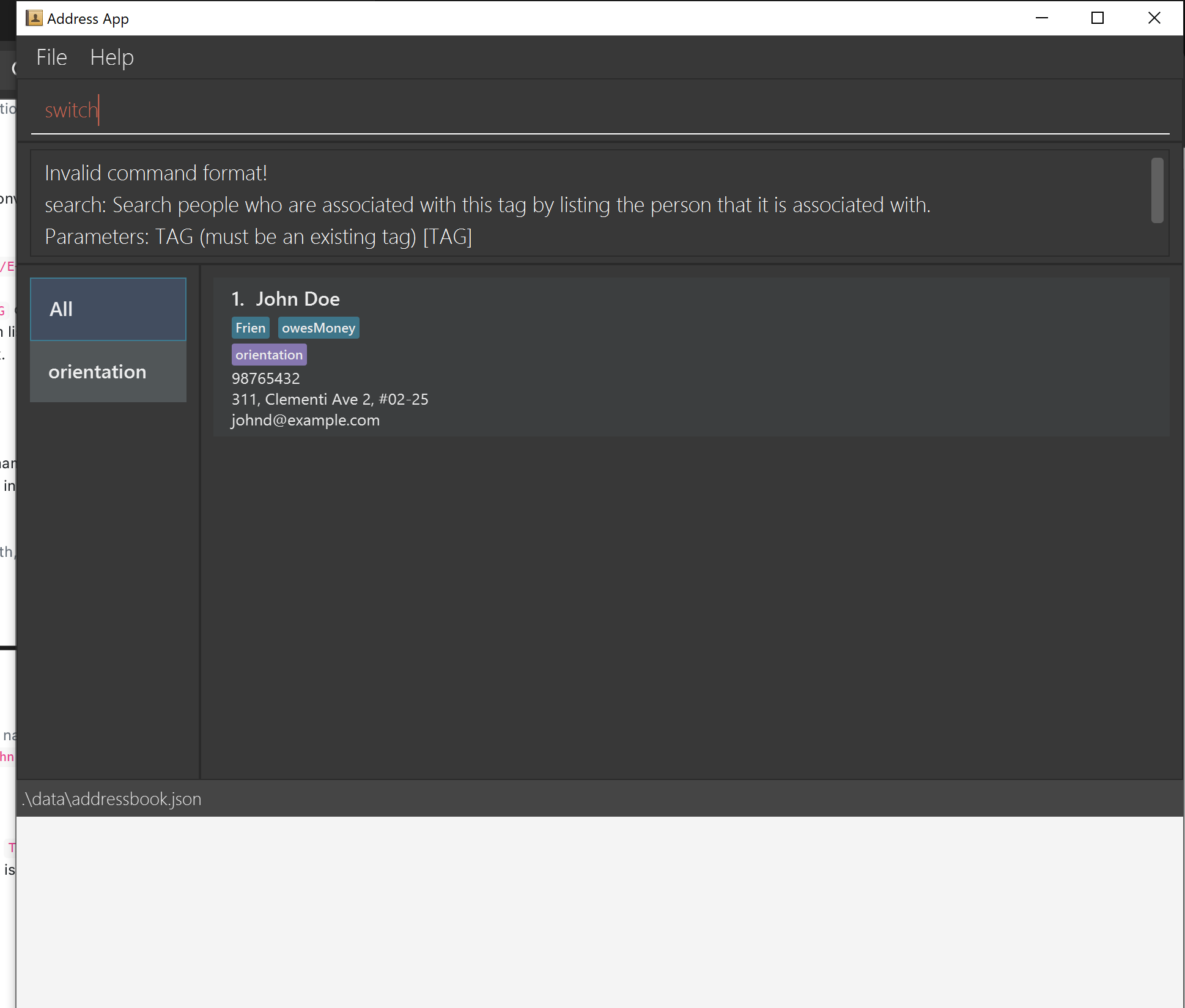Image resolution: width=1185 pixels, height=1008 pixels.
Task: Click the result display scrollbar thumb
Action: coord(1157,190)
